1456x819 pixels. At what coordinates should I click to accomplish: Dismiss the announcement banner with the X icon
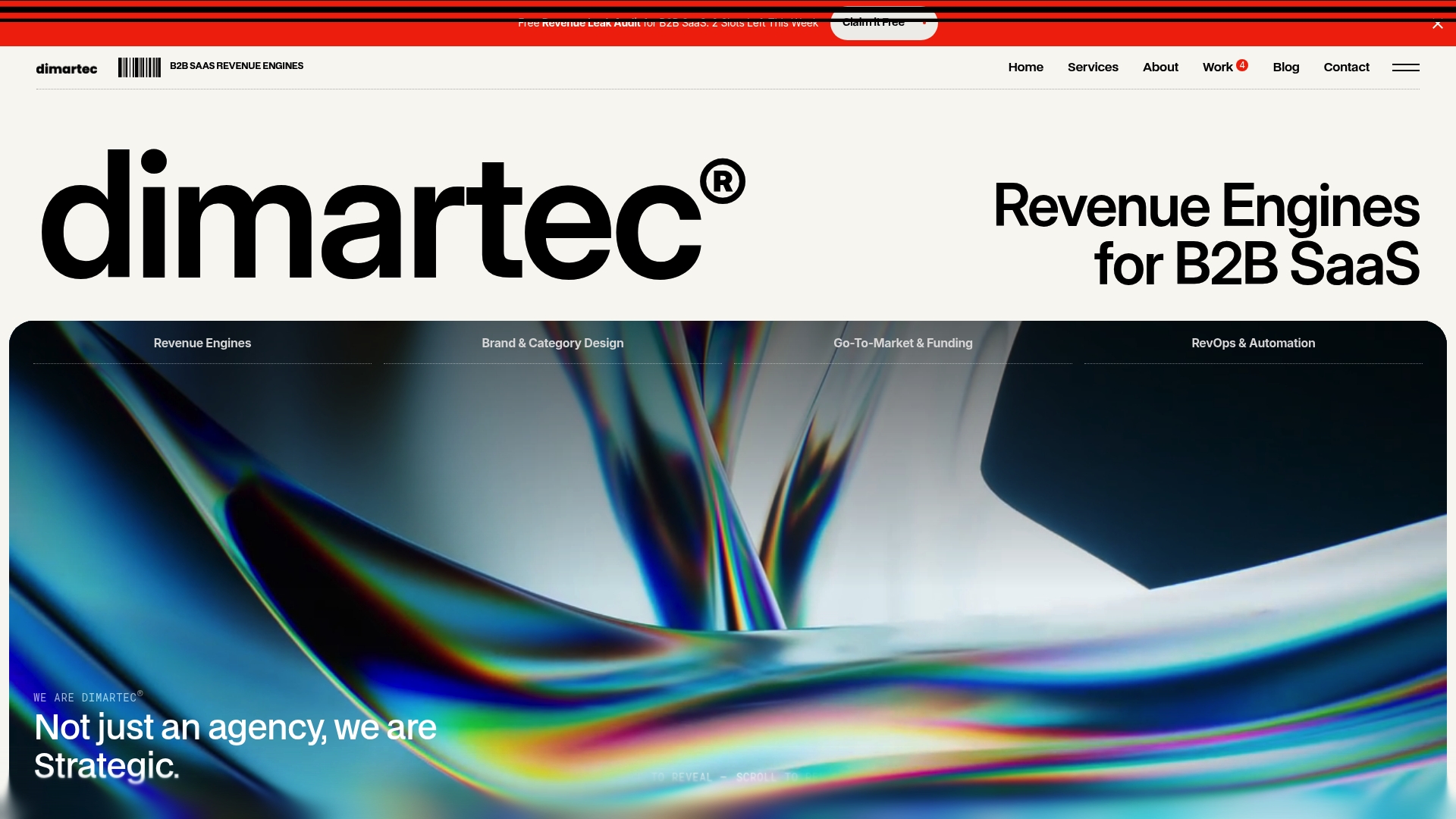1438,24
